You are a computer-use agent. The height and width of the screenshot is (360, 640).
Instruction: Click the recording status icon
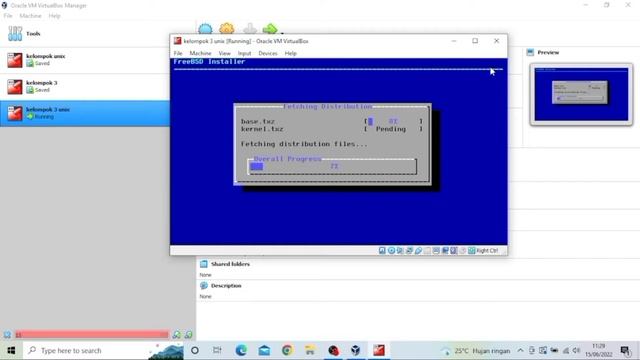click(x=445, y=251)
